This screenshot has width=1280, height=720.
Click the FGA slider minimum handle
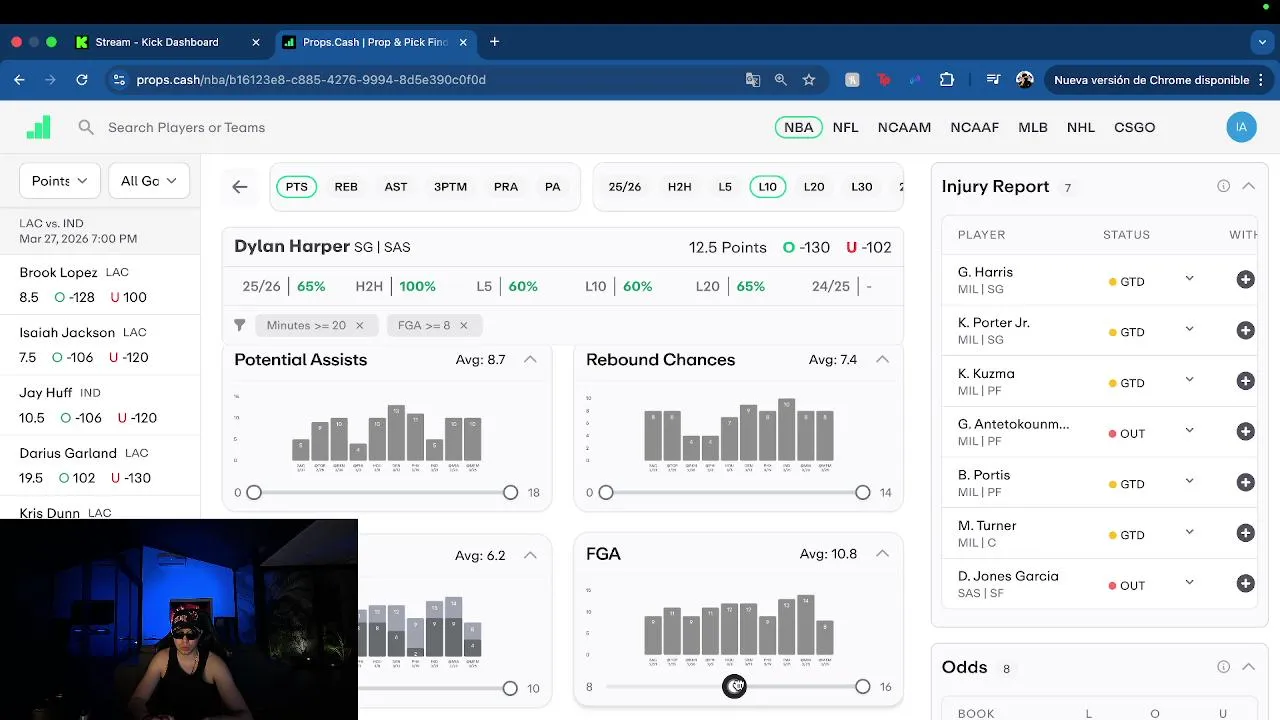735,687
